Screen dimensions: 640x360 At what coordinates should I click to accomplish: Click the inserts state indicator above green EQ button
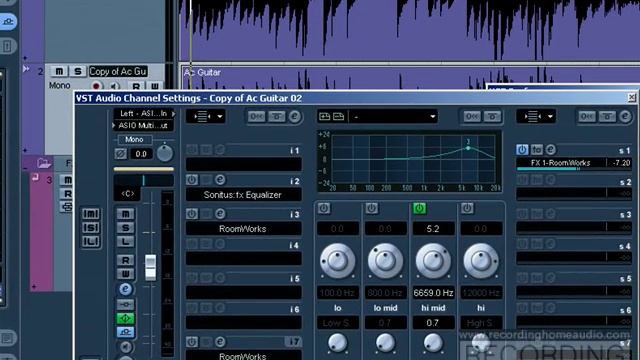point(126,304)
